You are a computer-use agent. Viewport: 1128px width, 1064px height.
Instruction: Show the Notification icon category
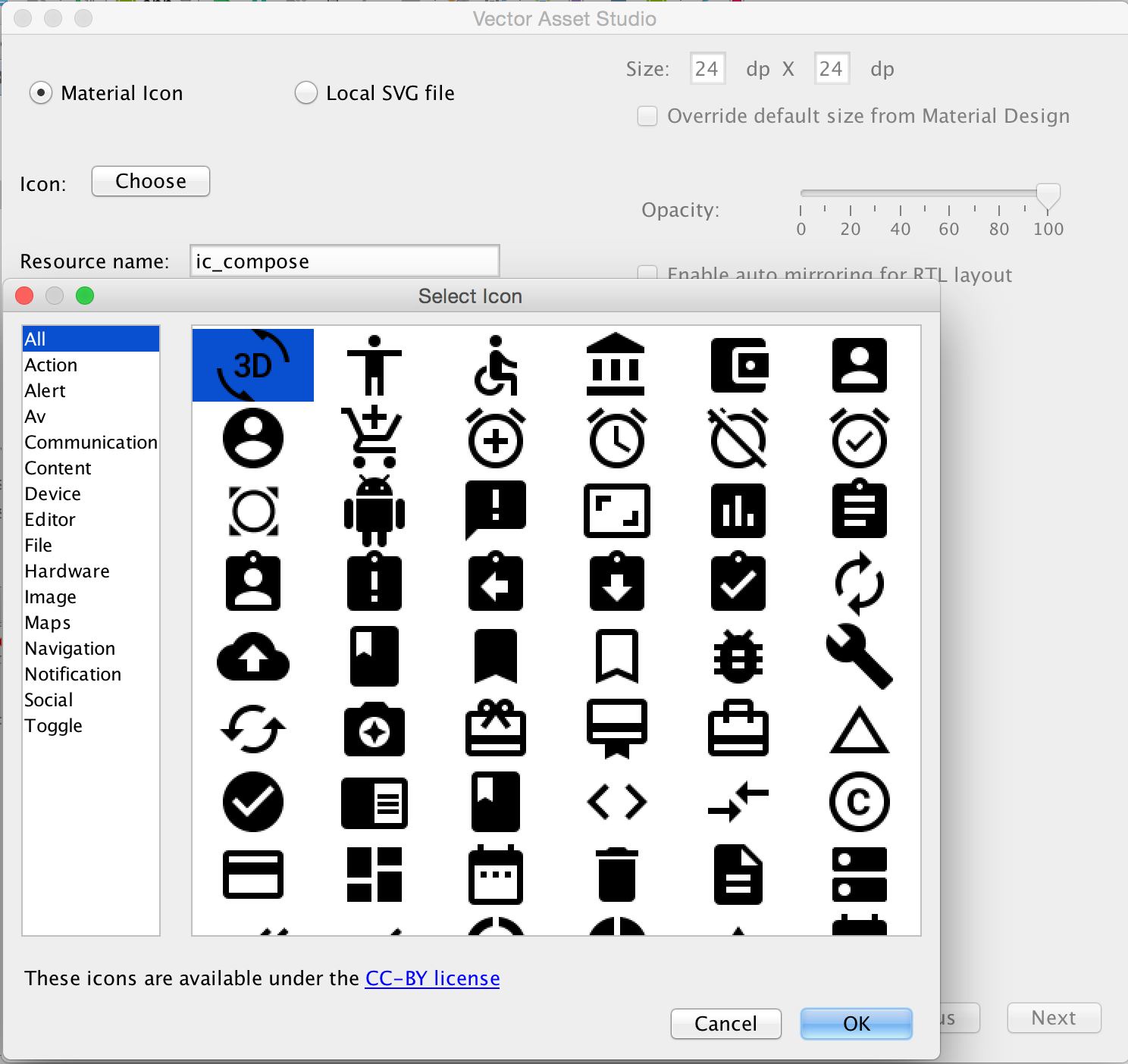(73, 674)
